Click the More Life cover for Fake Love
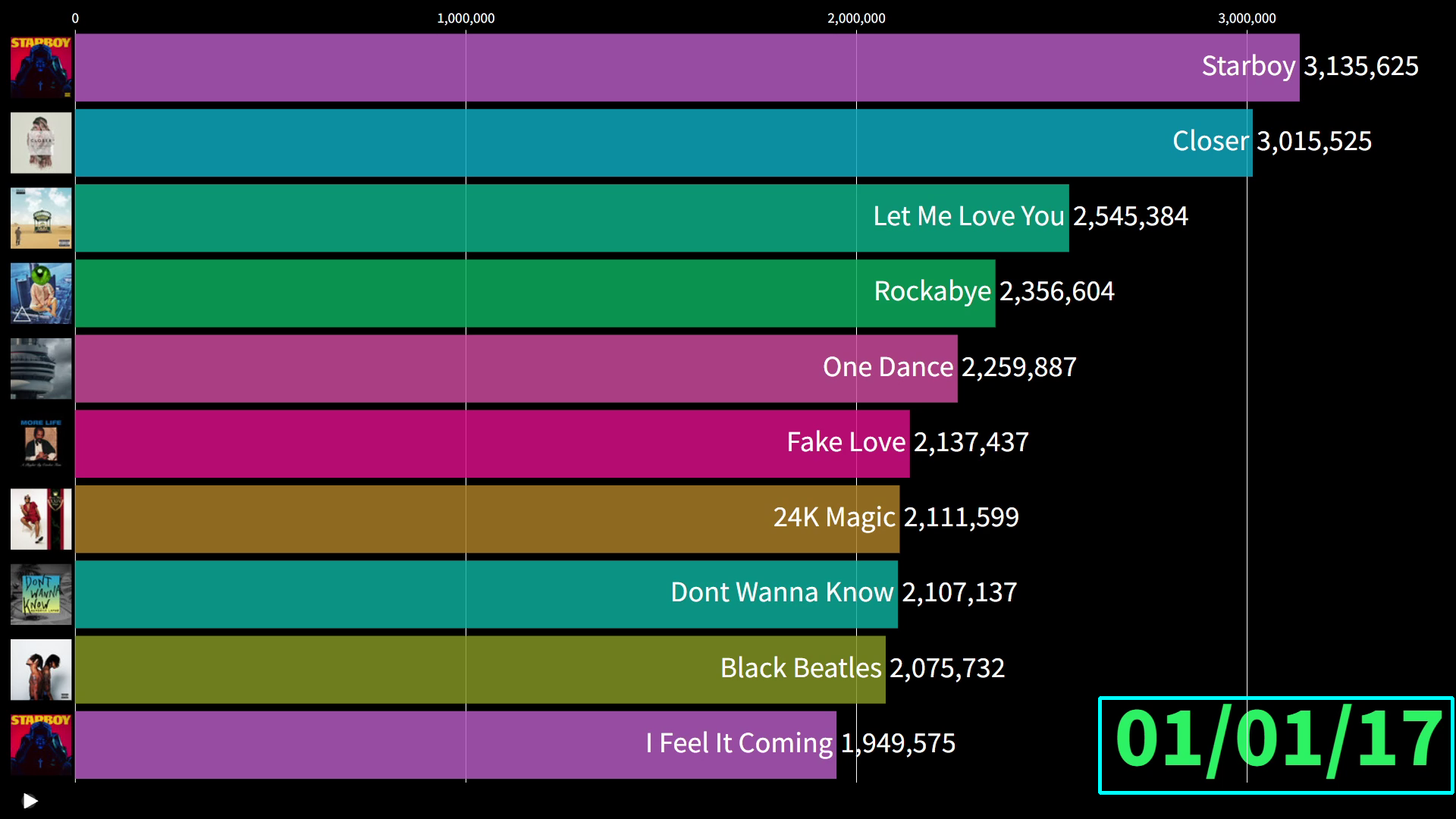This screenshot has height=819, width=1456. pos(41,444)
